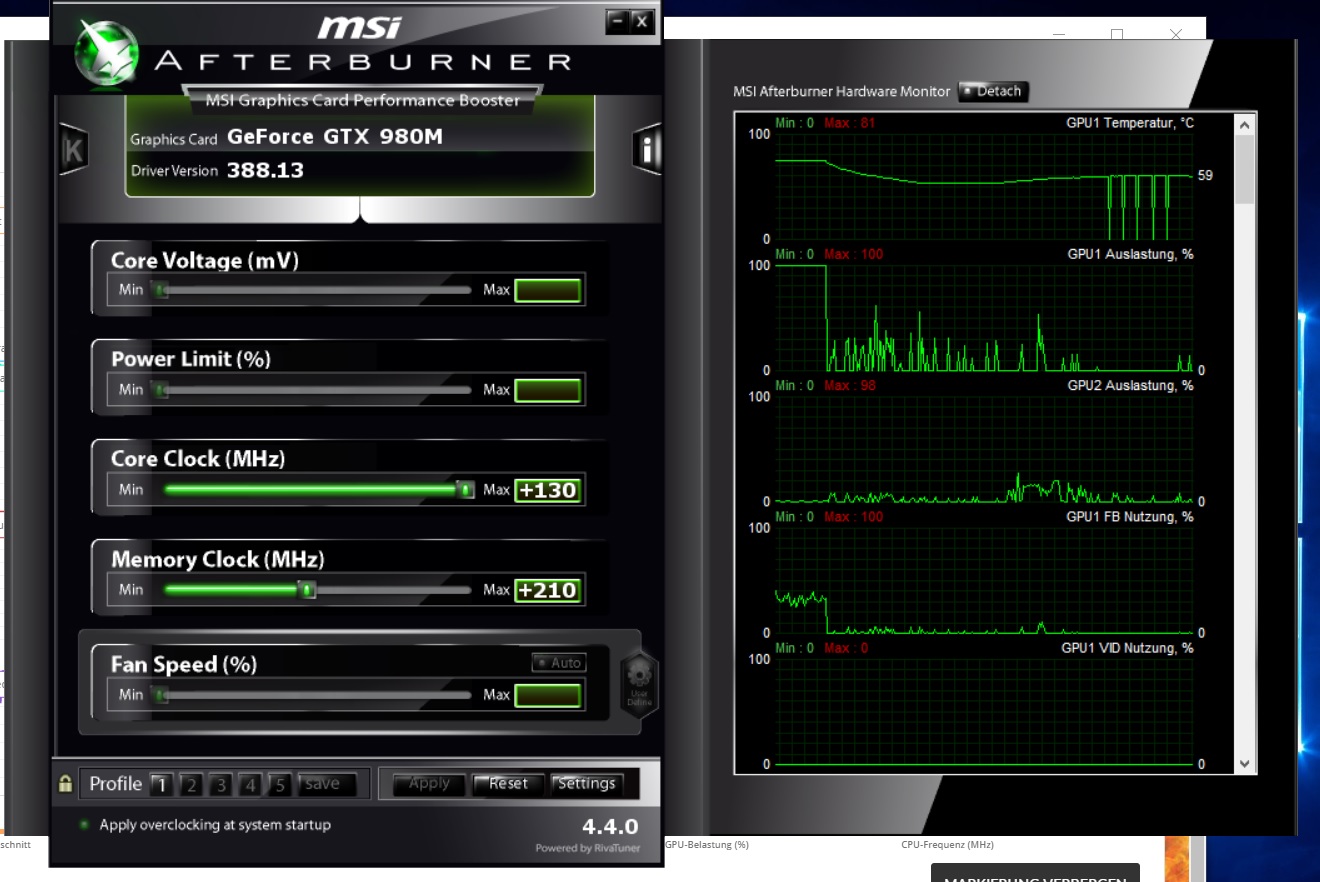
Task: Click the profile lock padlock icon
Action: point(65,784)
